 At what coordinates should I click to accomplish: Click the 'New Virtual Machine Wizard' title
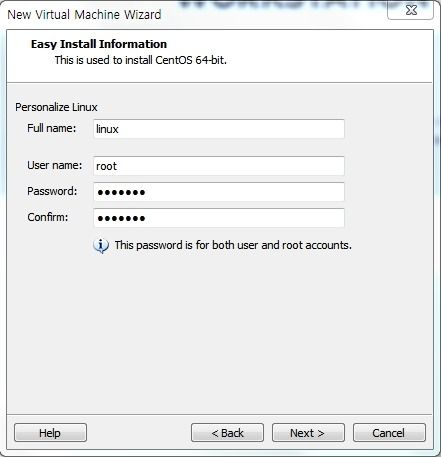click(x=84, y=15)
